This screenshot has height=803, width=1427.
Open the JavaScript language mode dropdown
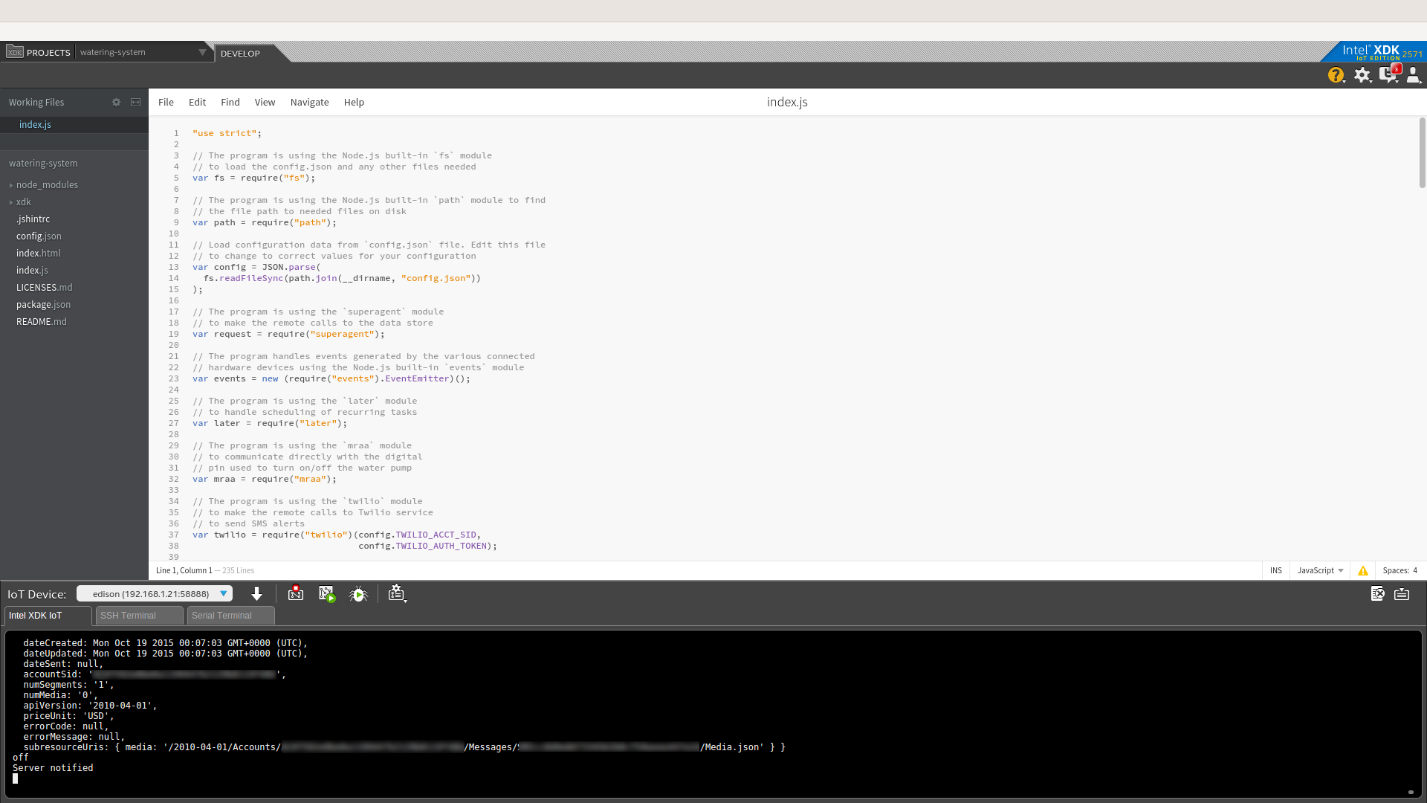click(1320, 570)
